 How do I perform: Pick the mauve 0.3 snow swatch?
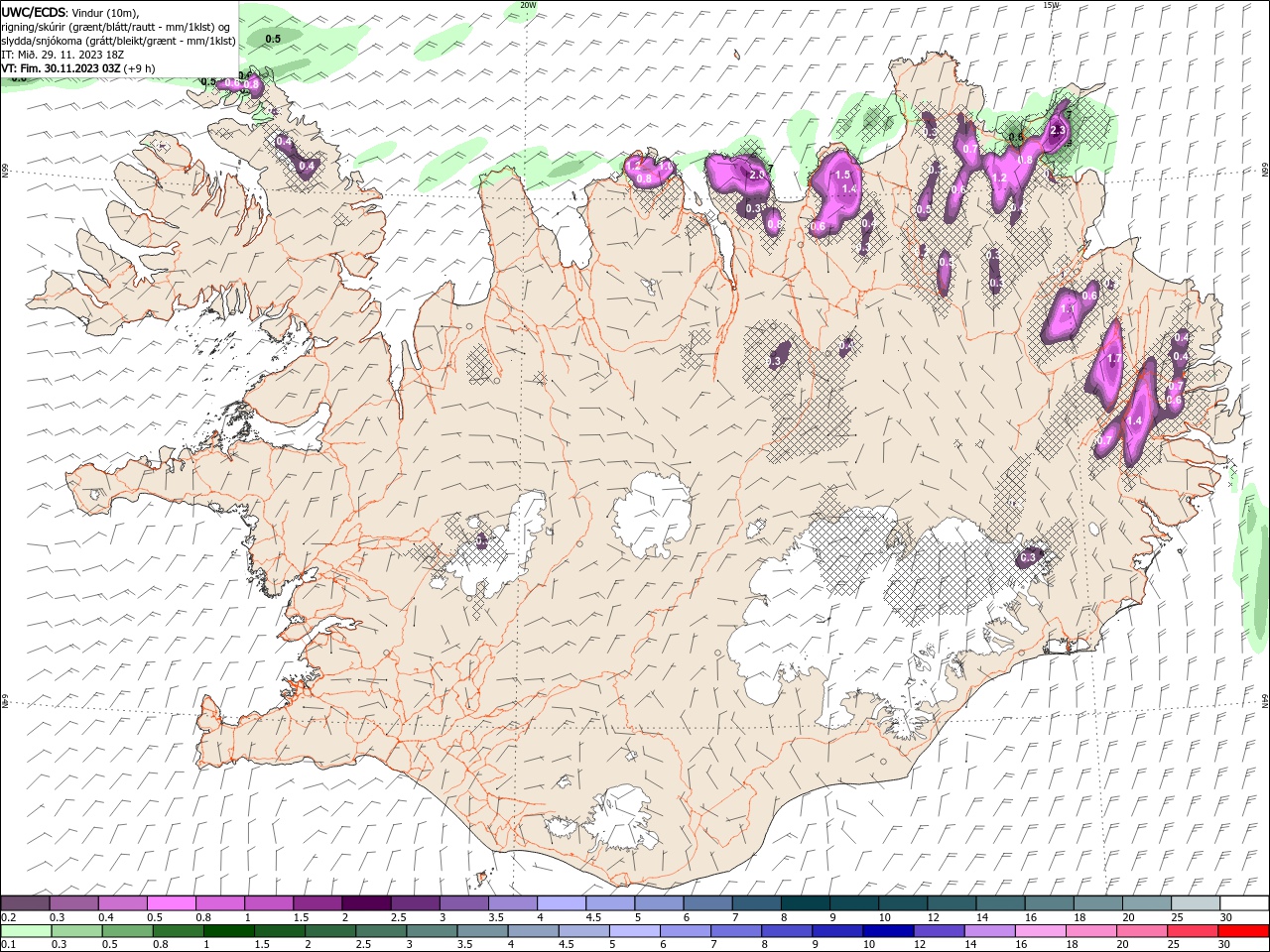click(x=74, y=903)
